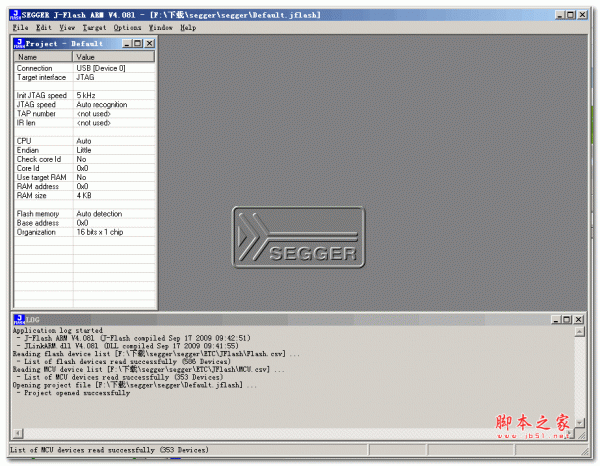Click the status bar message text
This screenshot has width=600, height=466.
point(109,450)
